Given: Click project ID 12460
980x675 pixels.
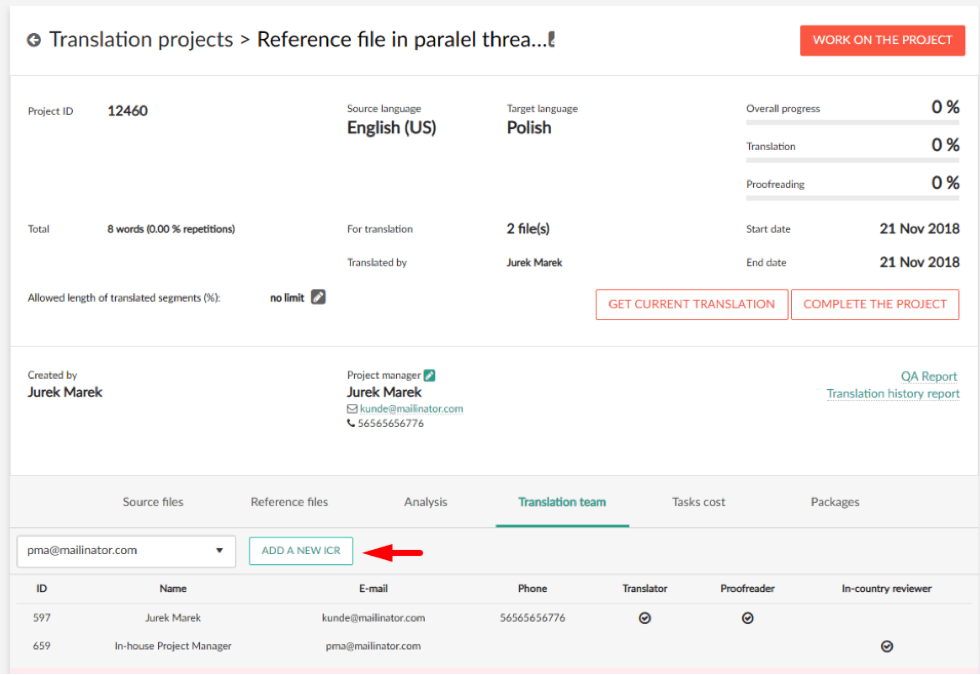Looking at the screenshot, I should pyautogui.click(x=128, y=111).
